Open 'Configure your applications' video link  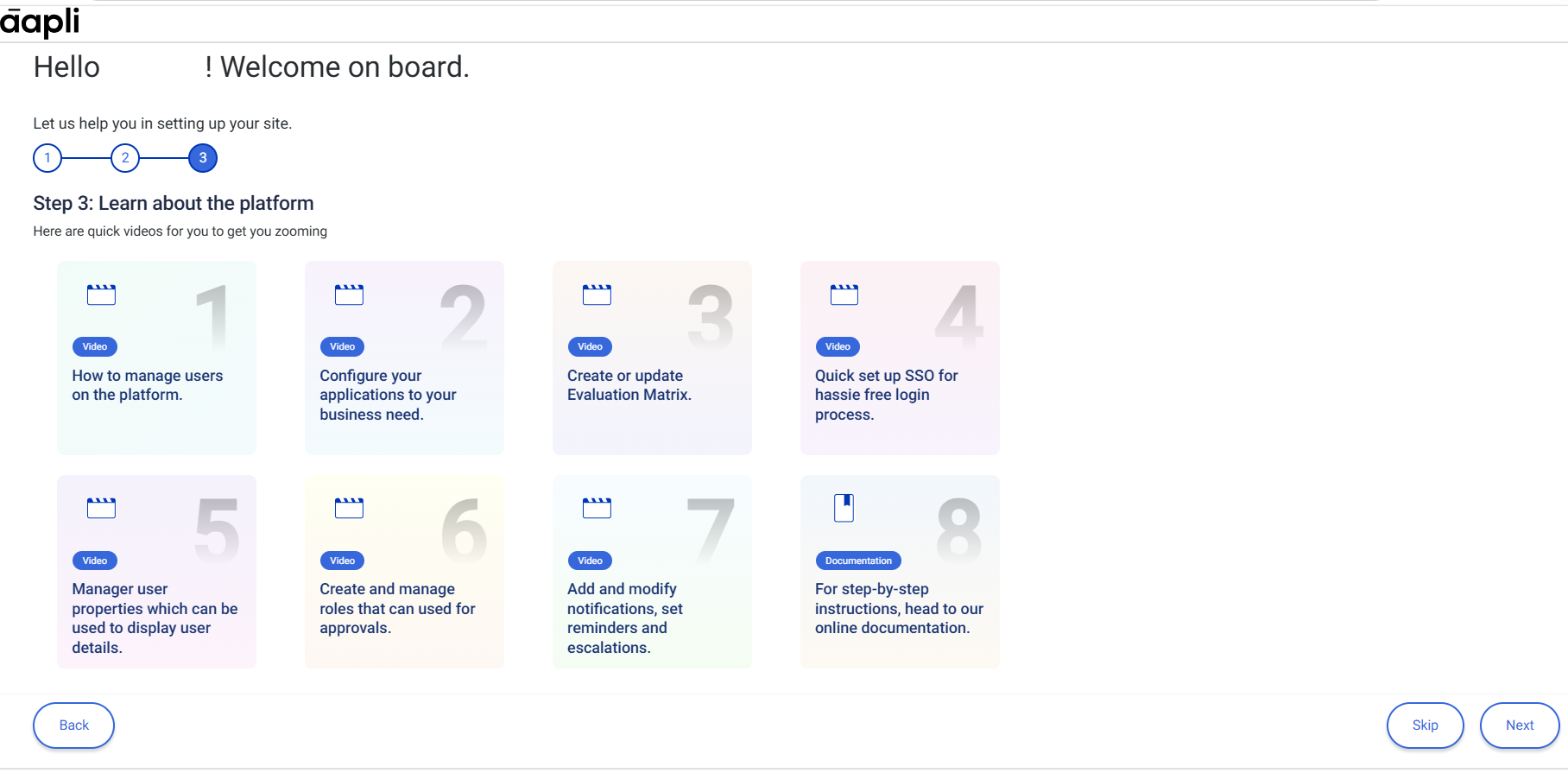tap(388, 395)
